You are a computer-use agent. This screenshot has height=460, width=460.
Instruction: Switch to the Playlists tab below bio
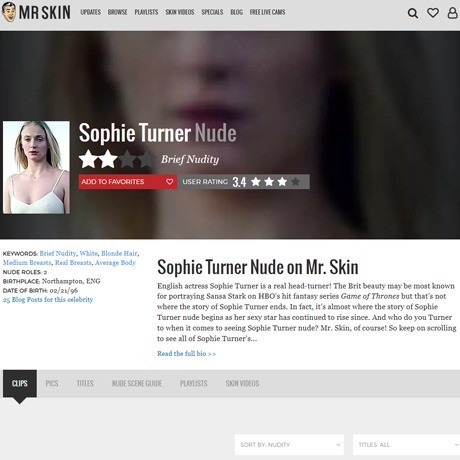pyautogui.click(x=194, y=384)
